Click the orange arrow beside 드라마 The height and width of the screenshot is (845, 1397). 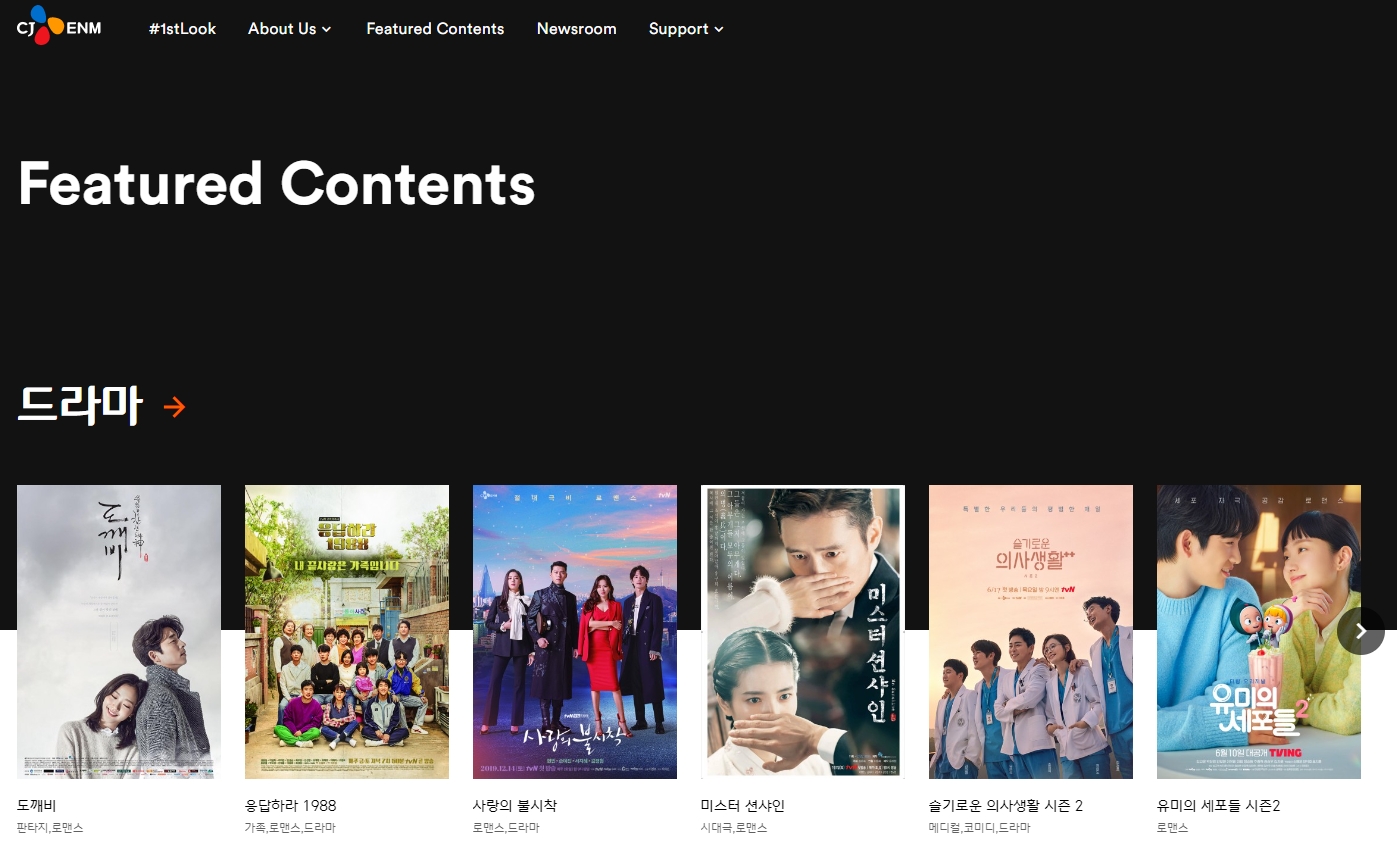174,407
